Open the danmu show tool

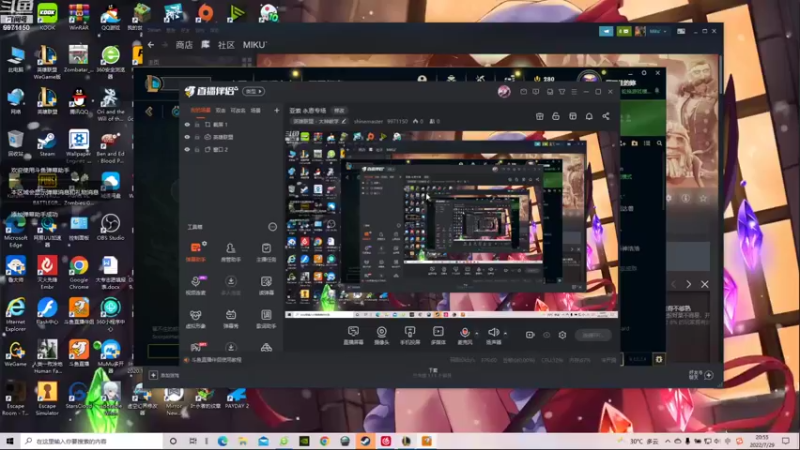click(x=231, y=318)
